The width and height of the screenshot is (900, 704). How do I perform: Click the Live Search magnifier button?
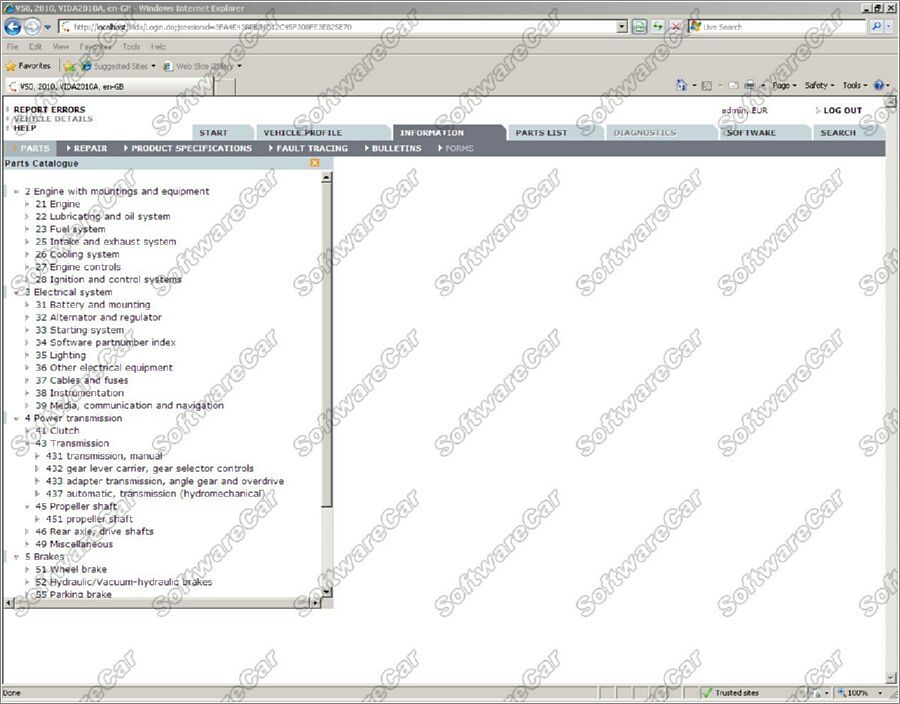pos(875,27)
